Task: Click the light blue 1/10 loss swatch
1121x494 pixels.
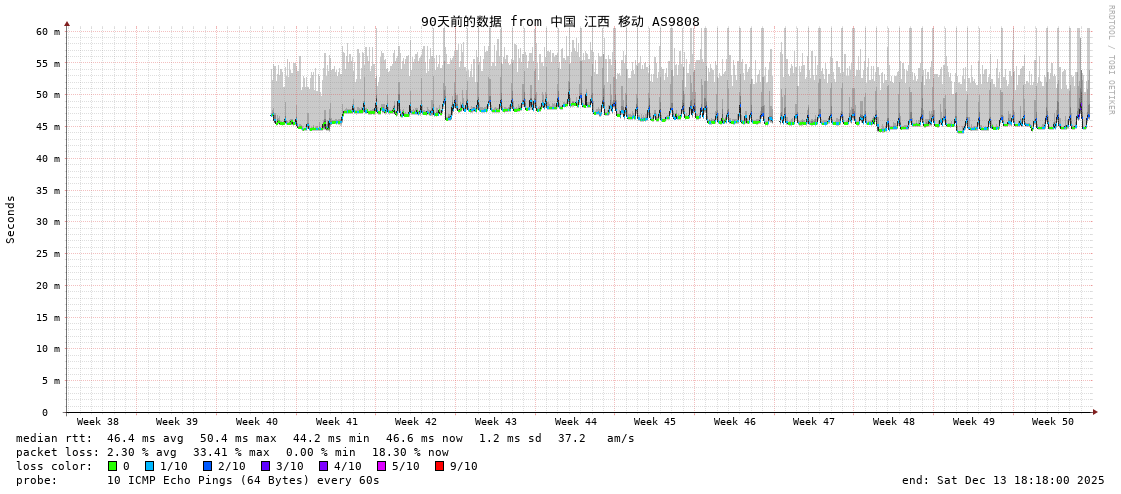Action: pyautogui.click(x=149, y=466)
